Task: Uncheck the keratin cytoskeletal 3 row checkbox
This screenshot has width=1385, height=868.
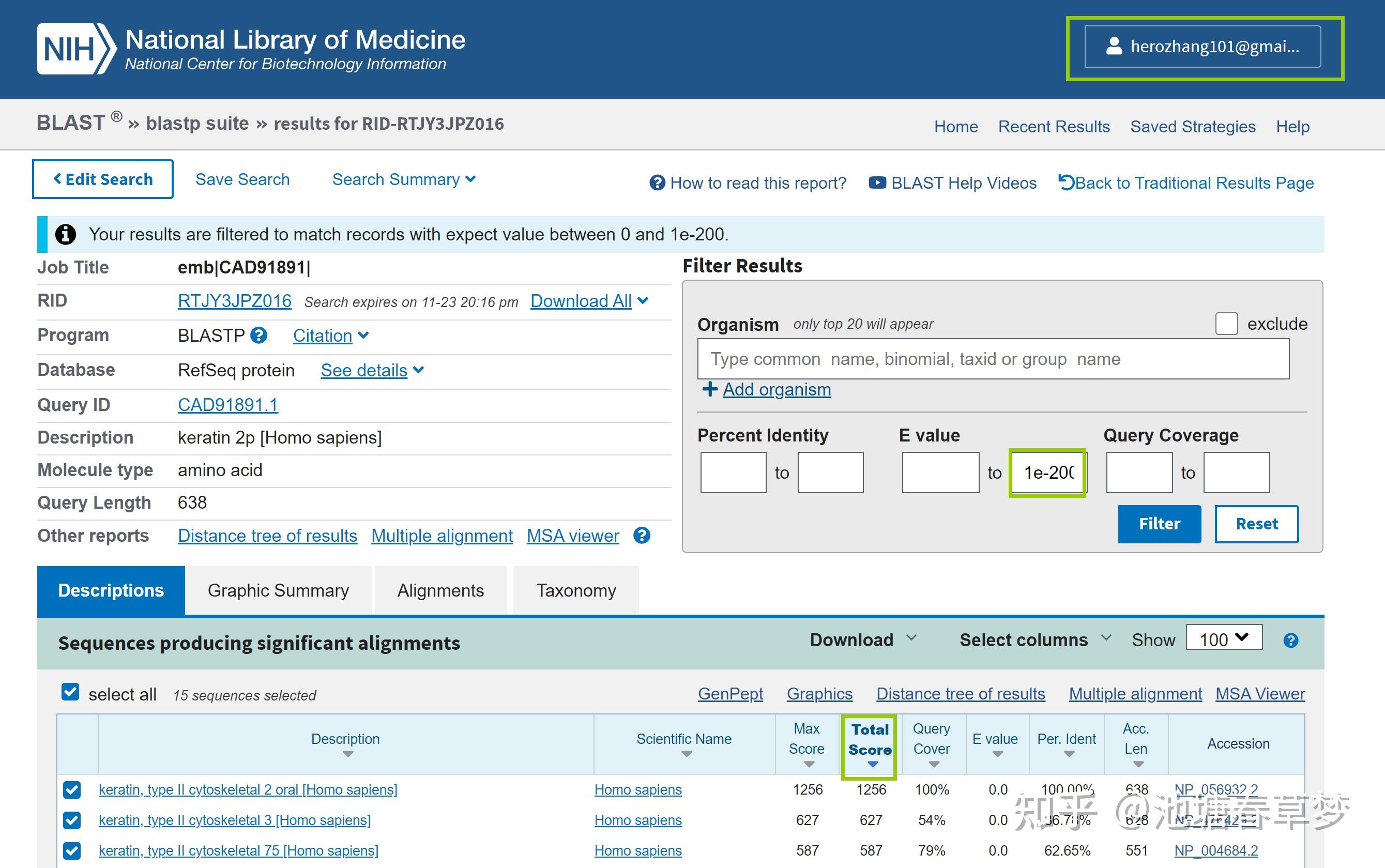Action: click(x=72, y=820)
